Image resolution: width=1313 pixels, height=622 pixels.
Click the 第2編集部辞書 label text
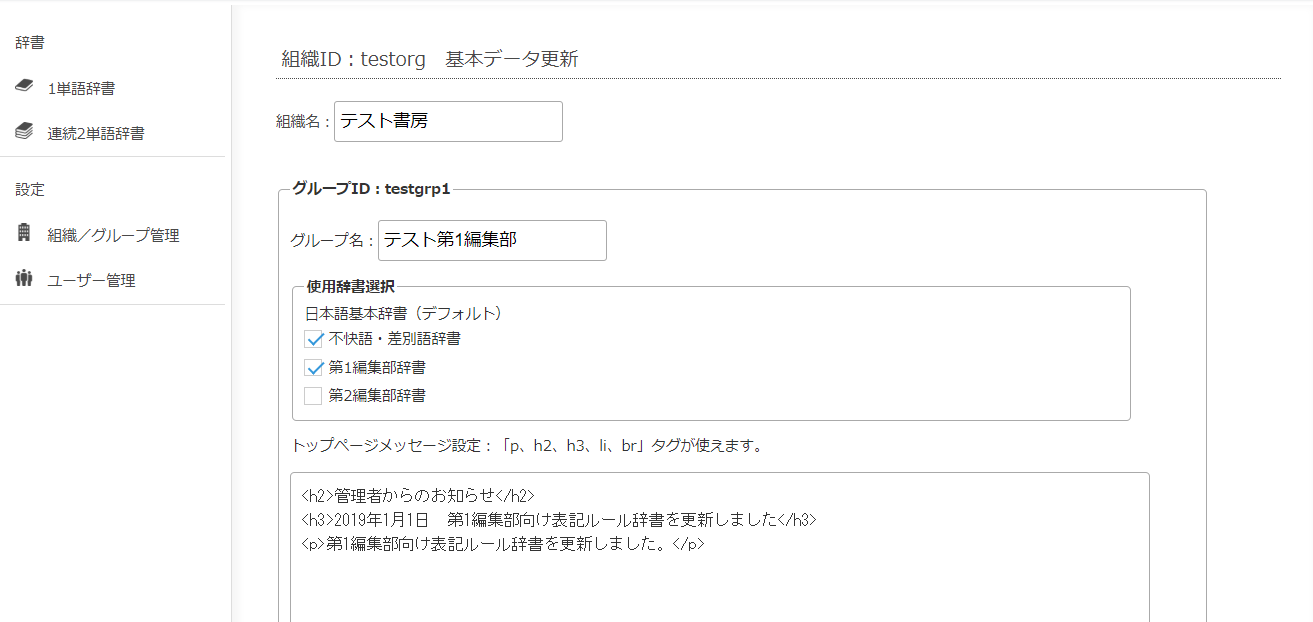[x=376, y=395]
